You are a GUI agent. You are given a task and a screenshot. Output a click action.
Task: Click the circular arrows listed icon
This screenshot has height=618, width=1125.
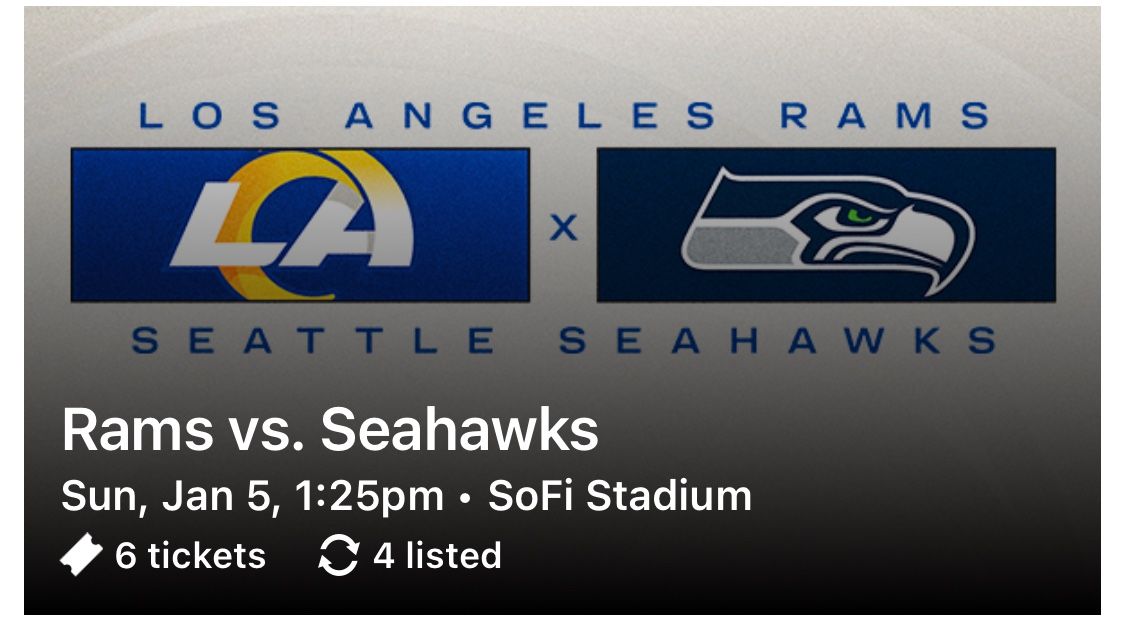click(338, 556)
